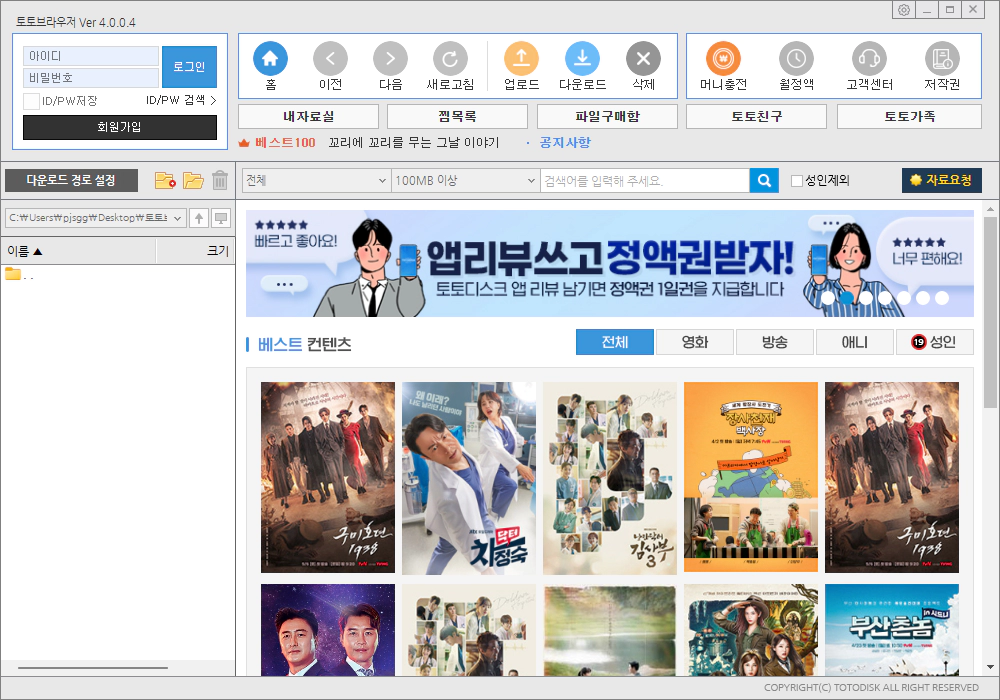This screenshot has height=700, width=1000.
Task: Click the 다음 forward arrow icon
Action: [x=390, y=59]
